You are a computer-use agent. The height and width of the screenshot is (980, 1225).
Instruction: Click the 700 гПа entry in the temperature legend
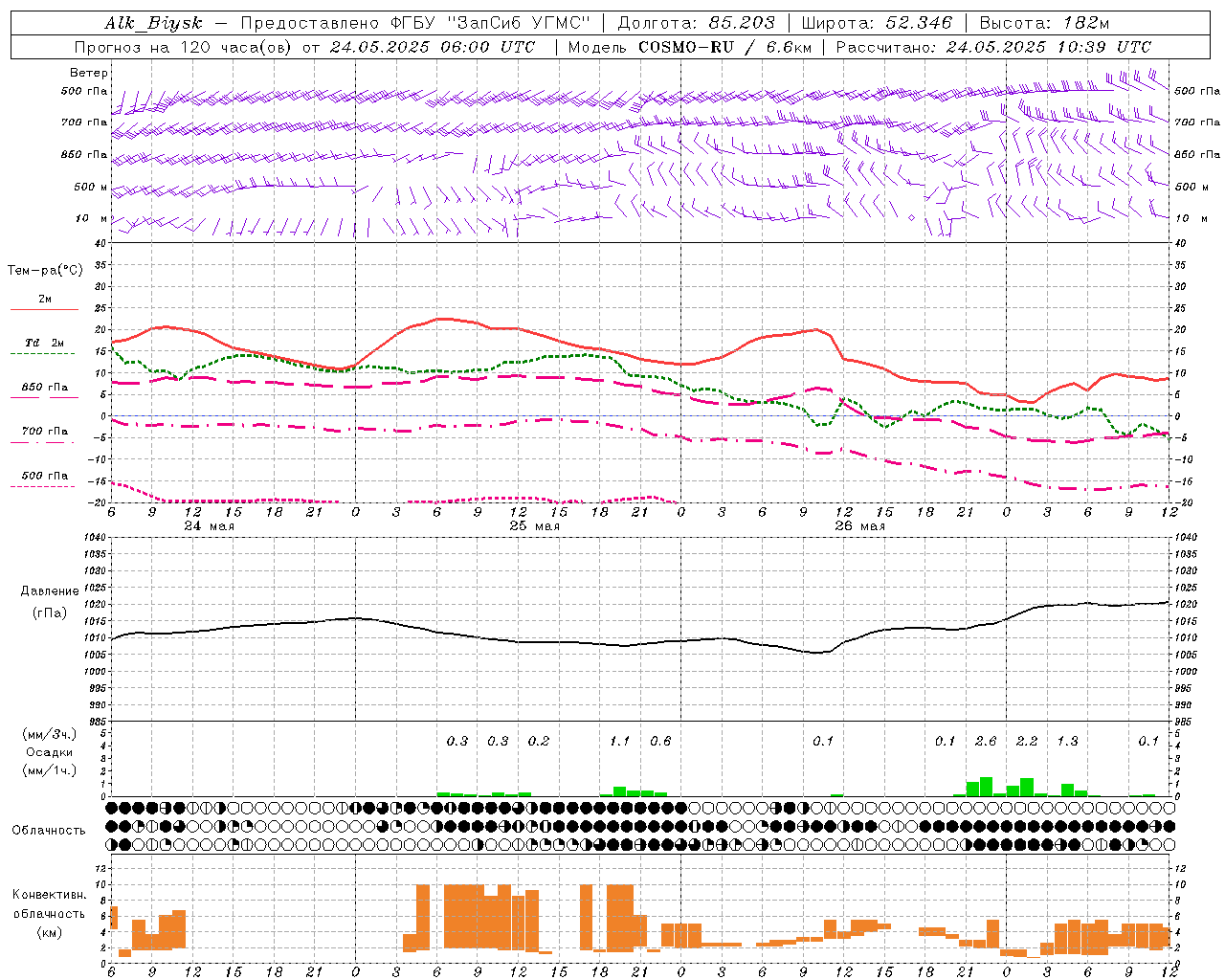point(44,432)
